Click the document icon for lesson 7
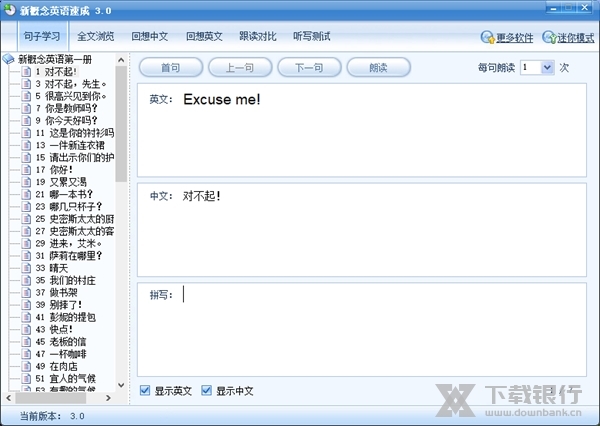 (x=26, y=108)
